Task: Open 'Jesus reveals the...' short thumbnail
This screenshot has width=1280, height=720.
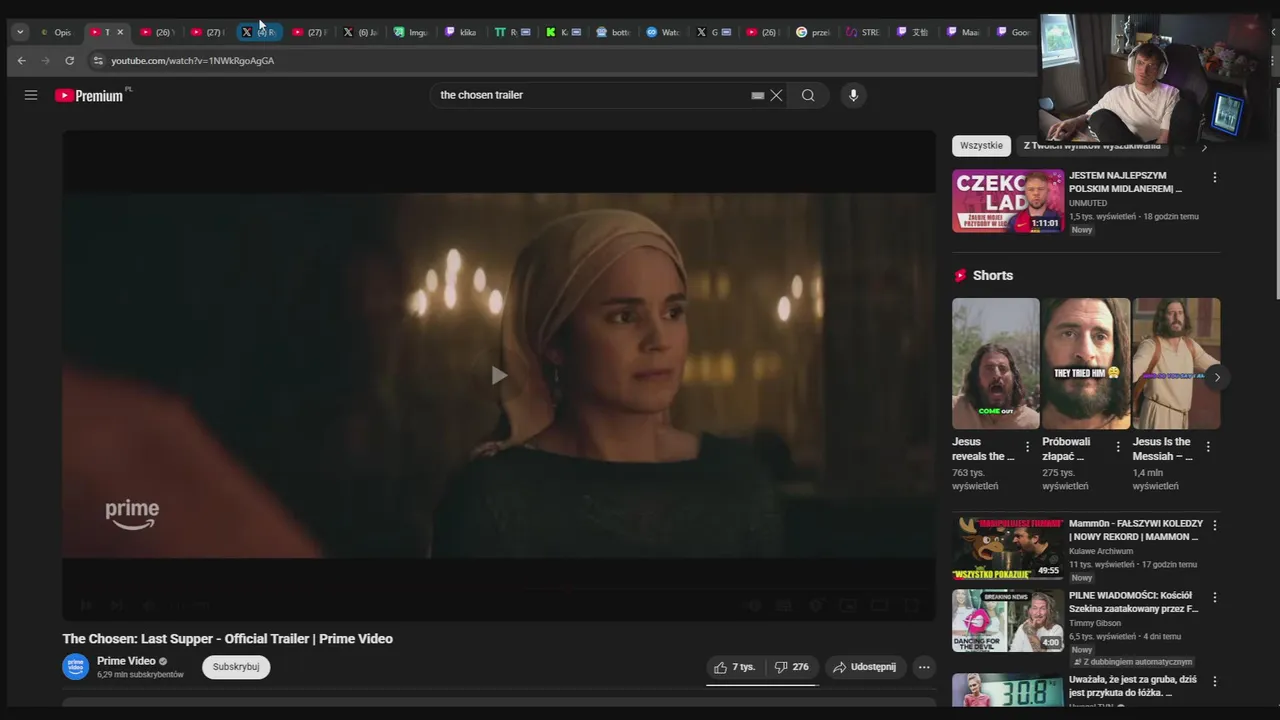Action: (x=996, y=364)
